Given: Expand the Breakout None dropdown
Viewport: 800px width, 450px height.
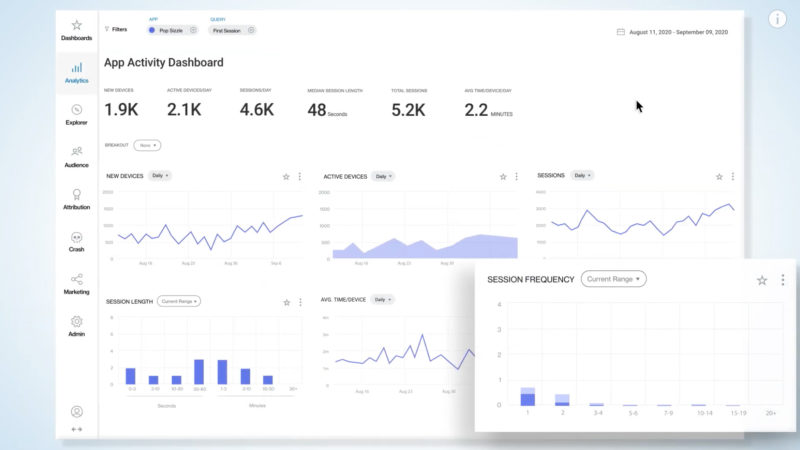Looking at the screenshot, I should pyautogui.click(x=147, y=145).
